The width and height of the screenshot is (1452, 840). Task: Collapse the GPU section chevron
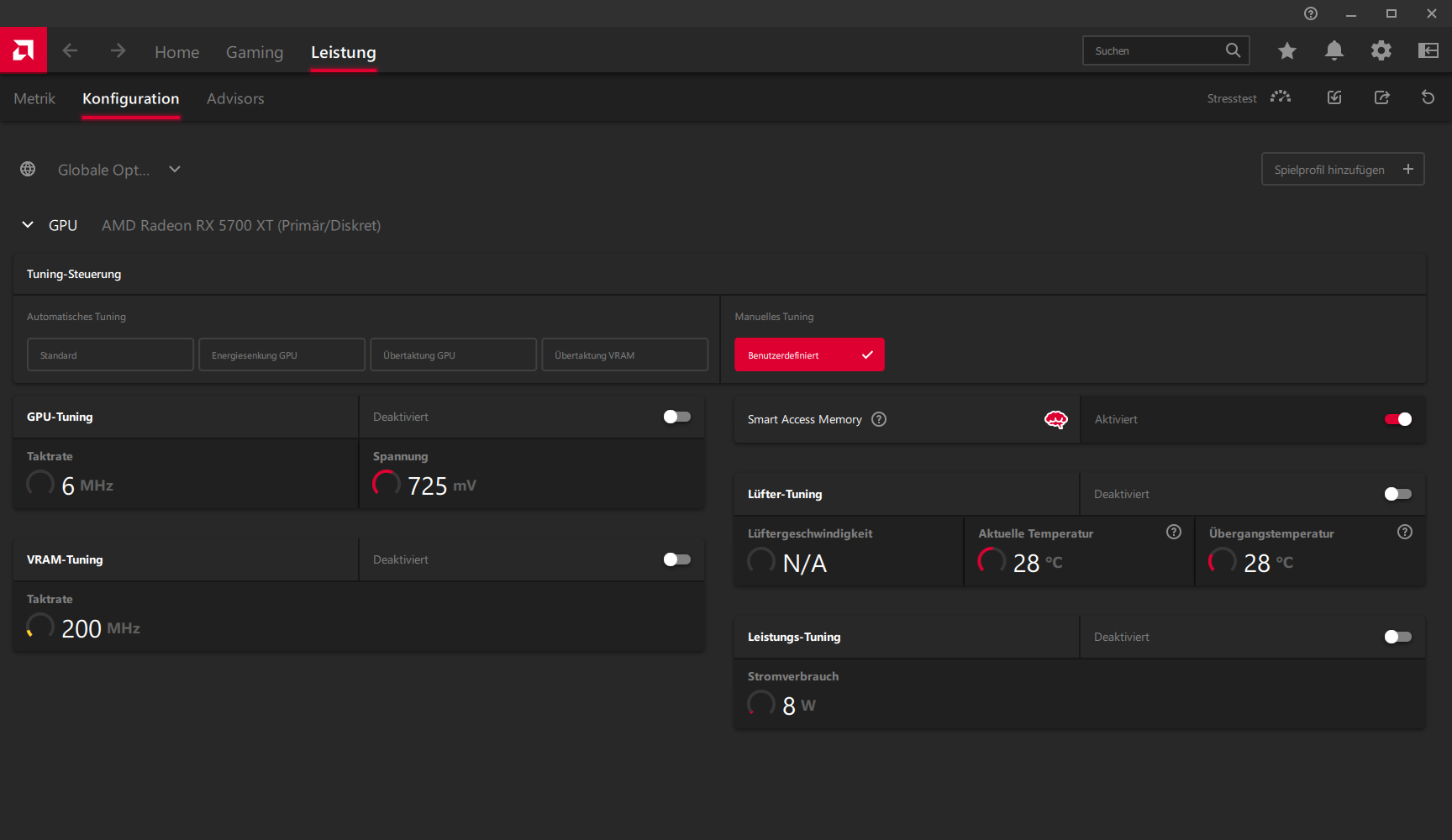(x=28, y=225)
